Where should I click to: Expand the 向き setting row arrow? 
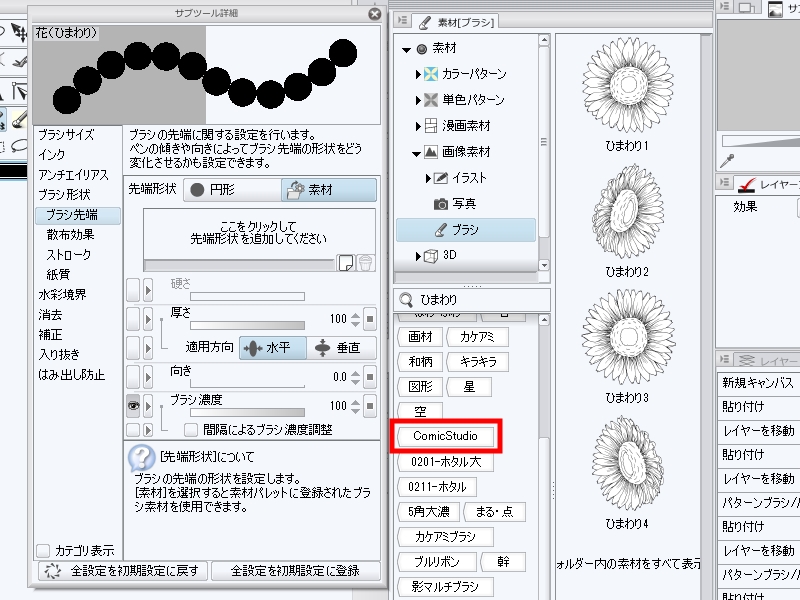tap(148, 377)
